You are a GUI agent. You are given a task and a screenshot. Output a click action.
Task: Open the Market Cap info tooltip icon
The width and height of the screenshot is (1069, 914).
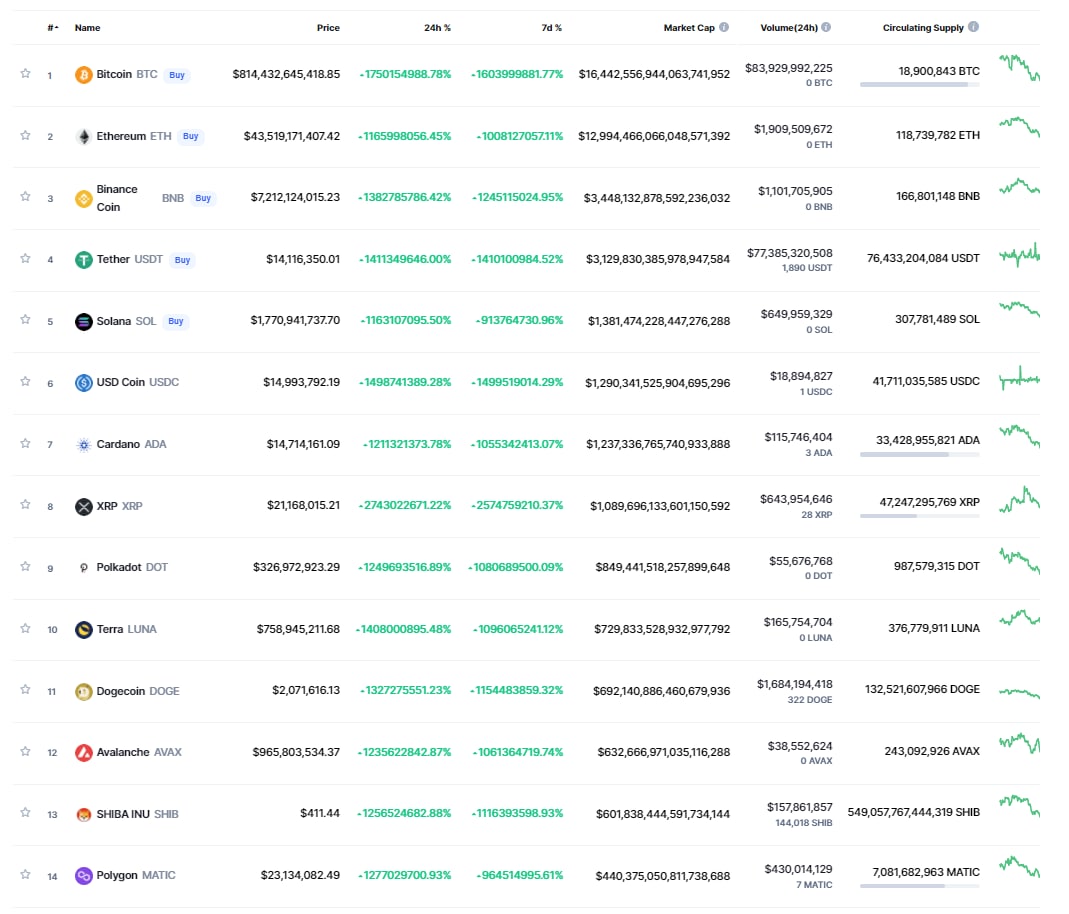(724, 27)
